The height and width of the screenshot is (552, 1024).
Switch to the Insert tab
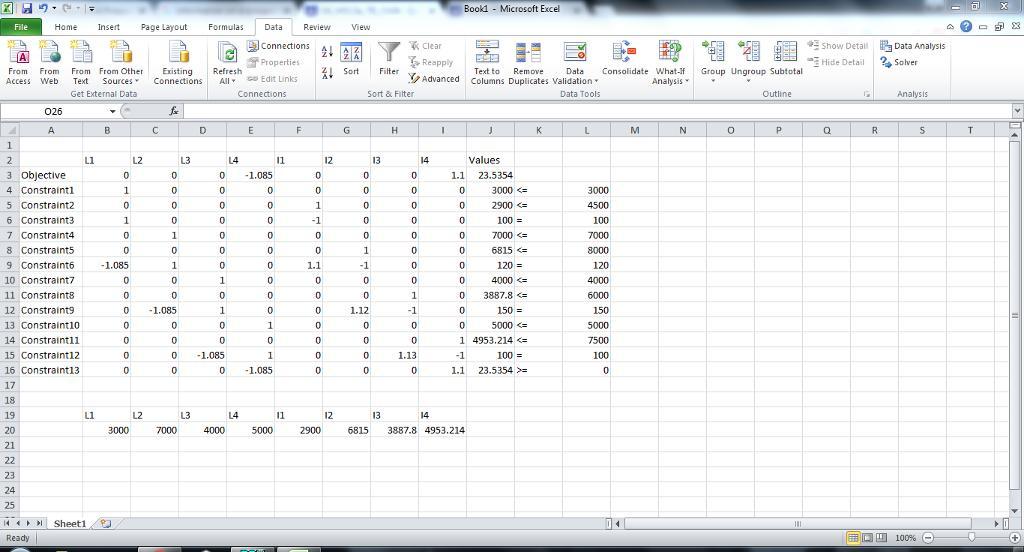pos(108,27)
